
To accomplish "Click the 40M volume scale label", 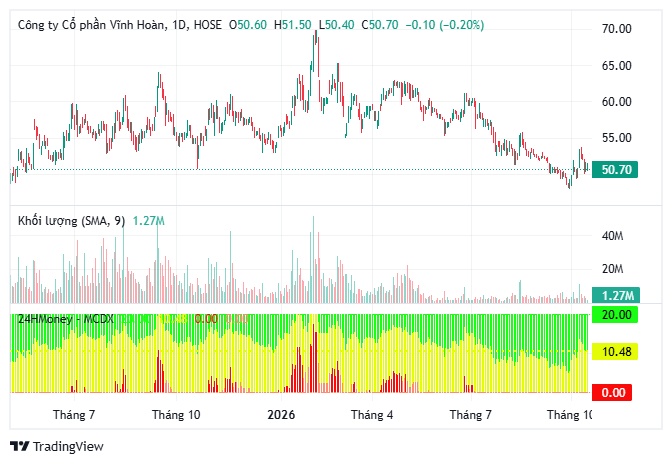I will tap(612, 236).
